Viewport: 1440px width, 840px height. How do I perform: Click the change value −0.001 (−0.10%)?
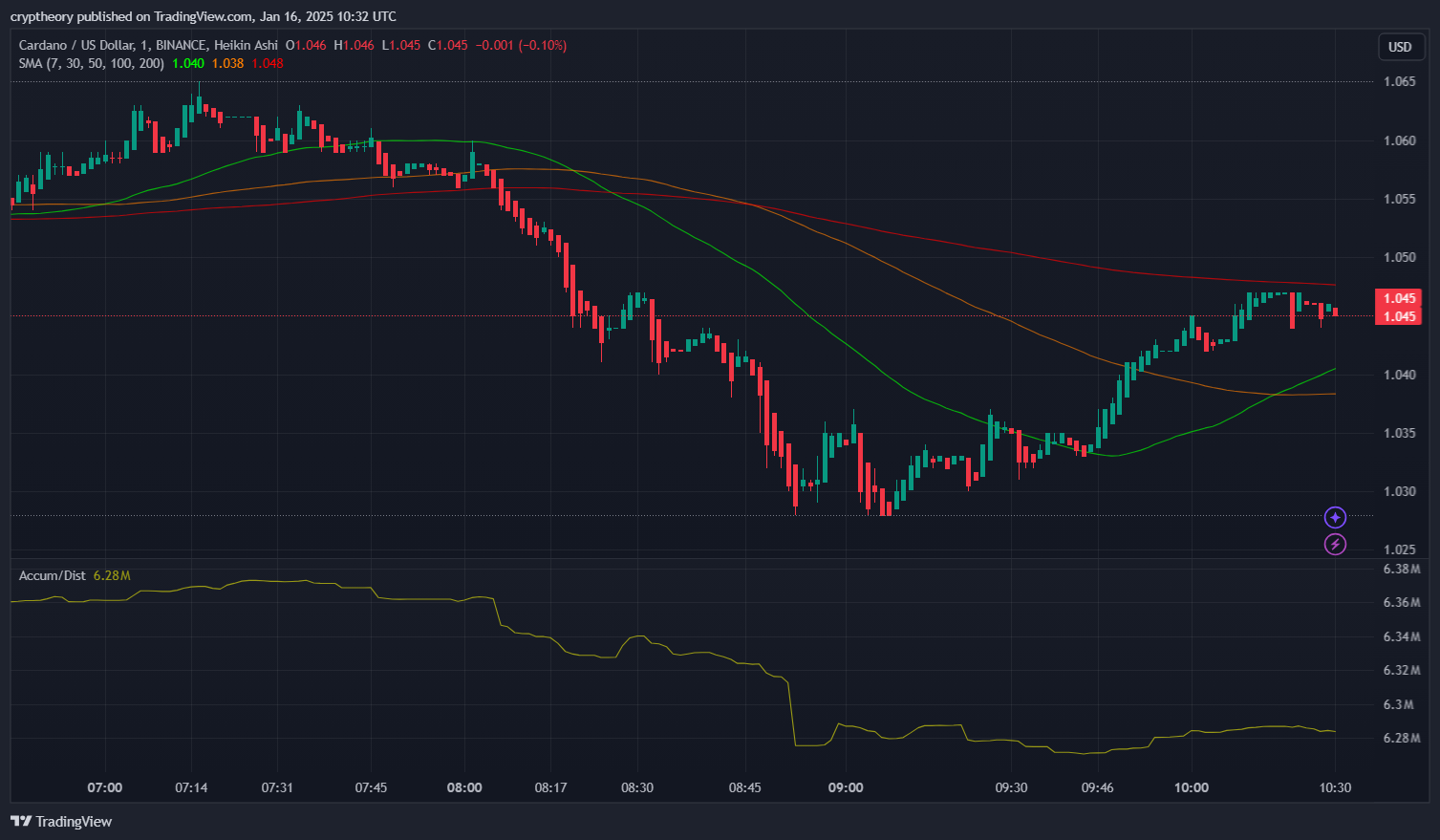[522, 45]
